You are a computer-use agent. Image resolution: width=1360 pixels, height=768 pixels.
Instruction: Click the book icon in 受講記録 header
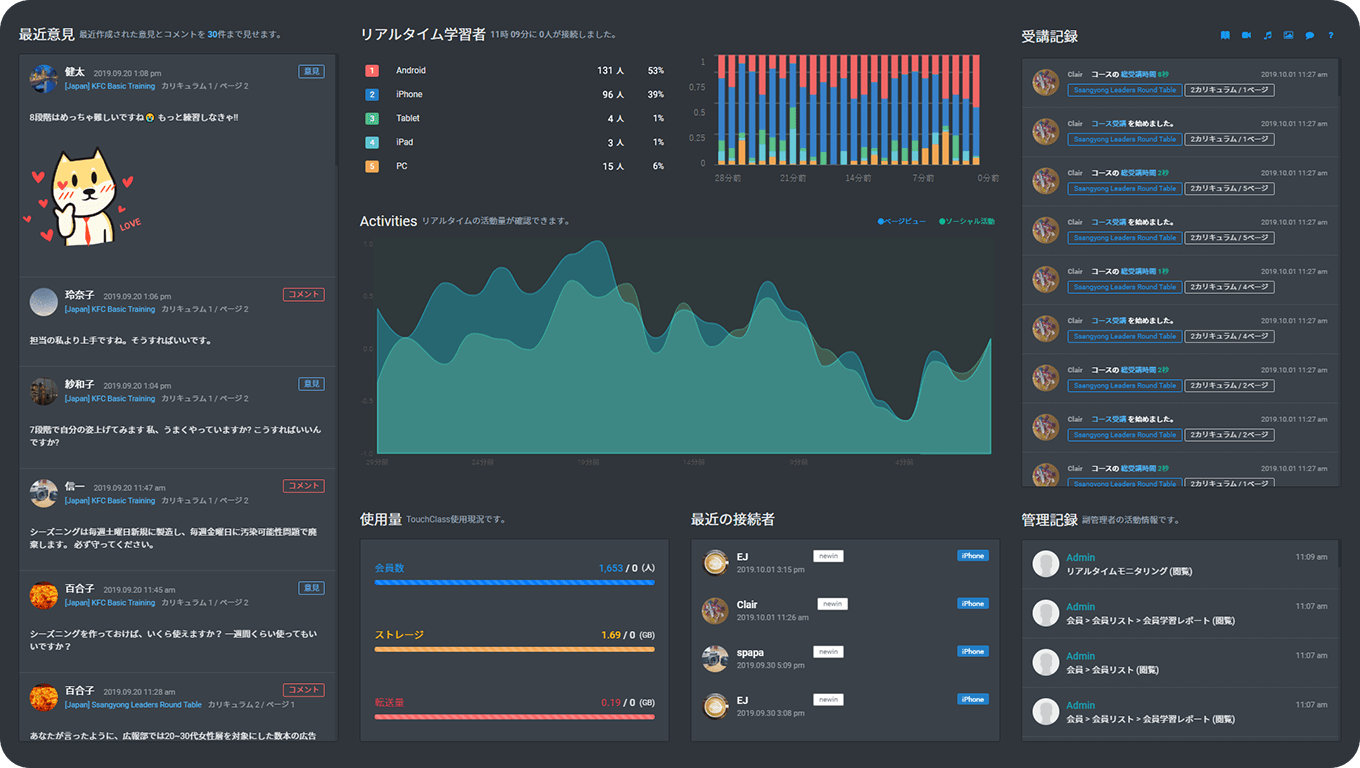point(1225,36)
